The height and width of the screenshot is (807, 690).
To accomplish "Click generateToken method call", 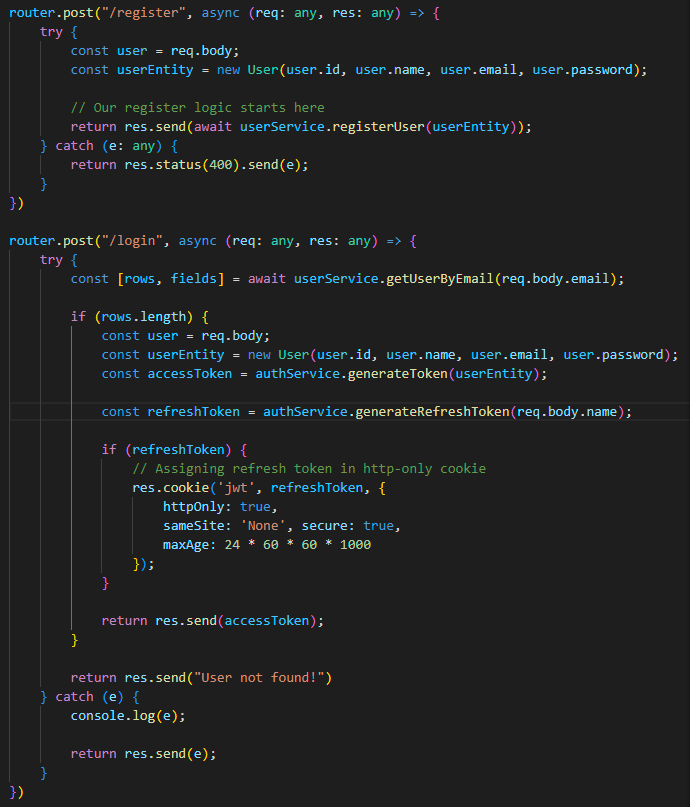I will point(398,374).
